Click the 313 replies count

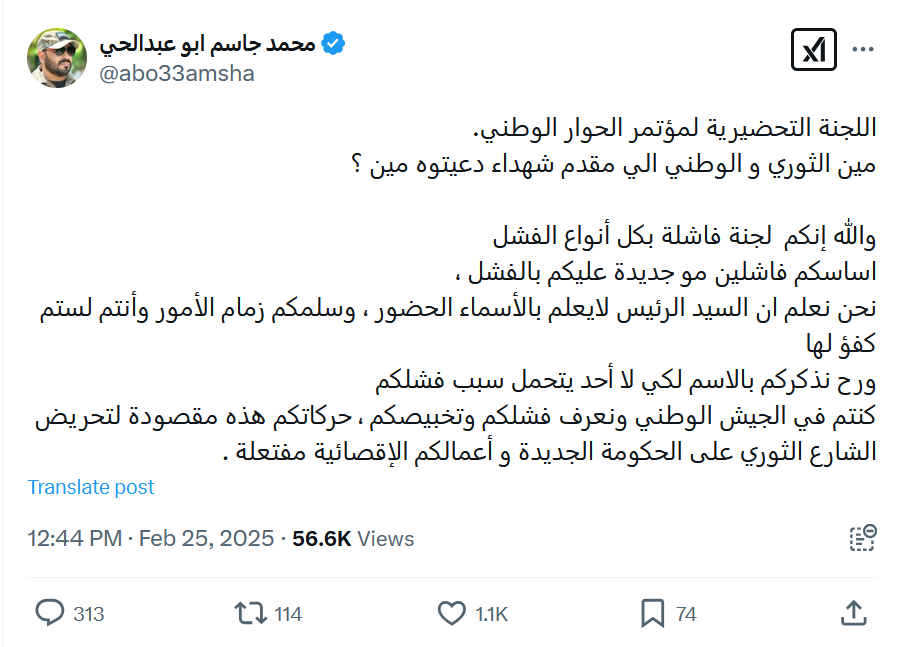pos(89,614)
